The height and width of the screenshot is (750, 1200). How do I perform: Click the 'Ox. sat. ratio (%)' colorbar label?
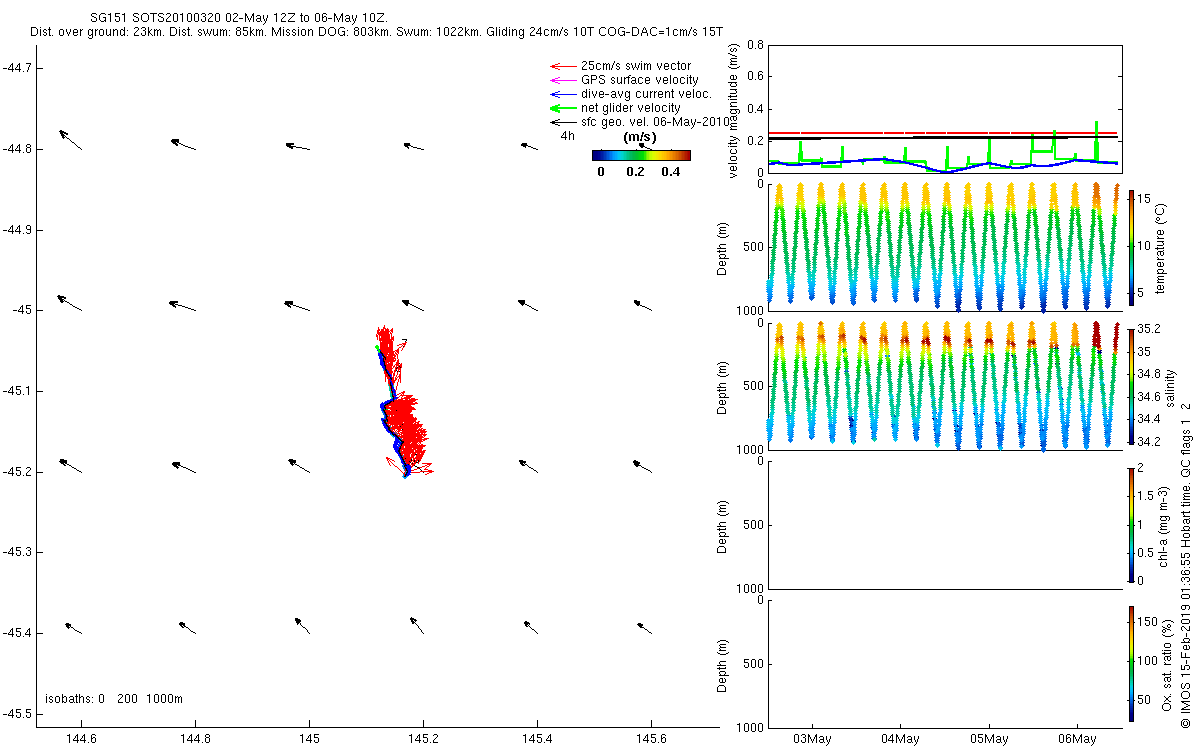(x=1167, y=664)
